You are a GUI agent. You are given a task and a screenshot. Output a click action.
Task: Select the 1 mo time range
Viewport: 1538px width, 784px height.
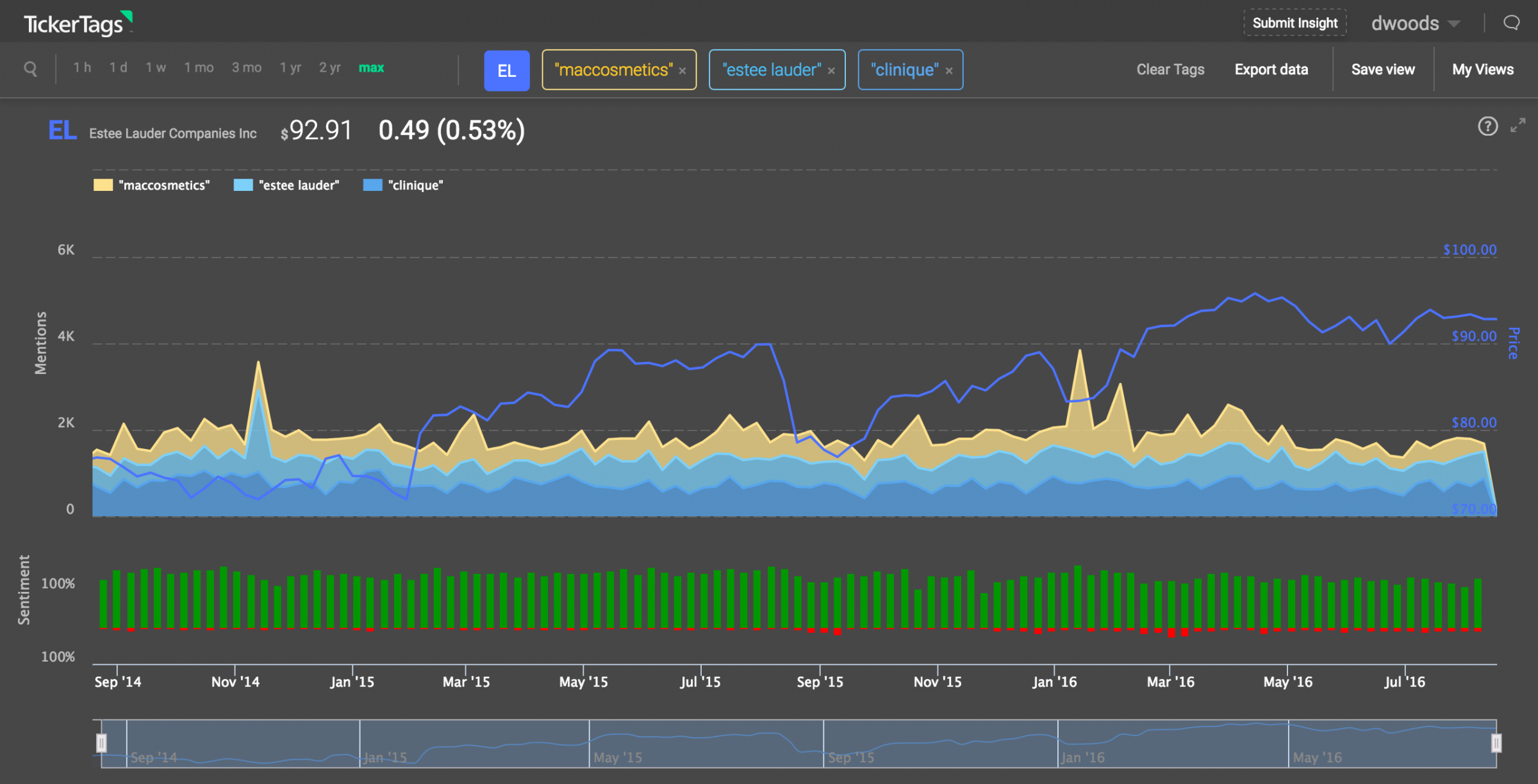(199, 67)
